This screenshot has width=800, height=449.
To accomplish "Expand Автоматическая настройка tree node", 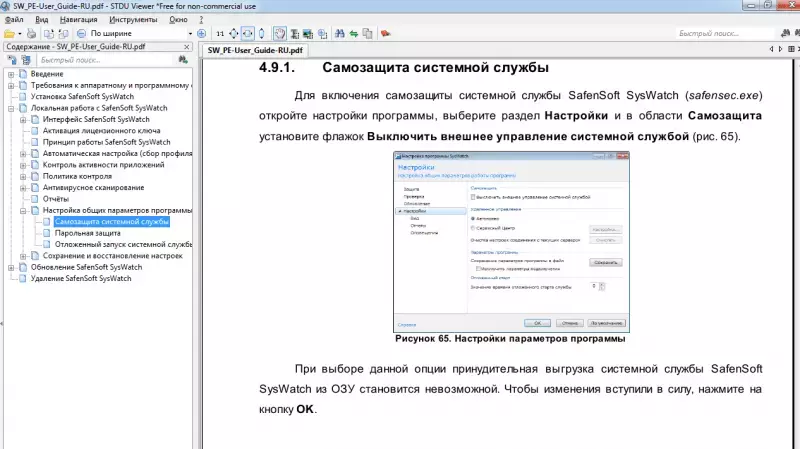I will (x=23, y=154).
